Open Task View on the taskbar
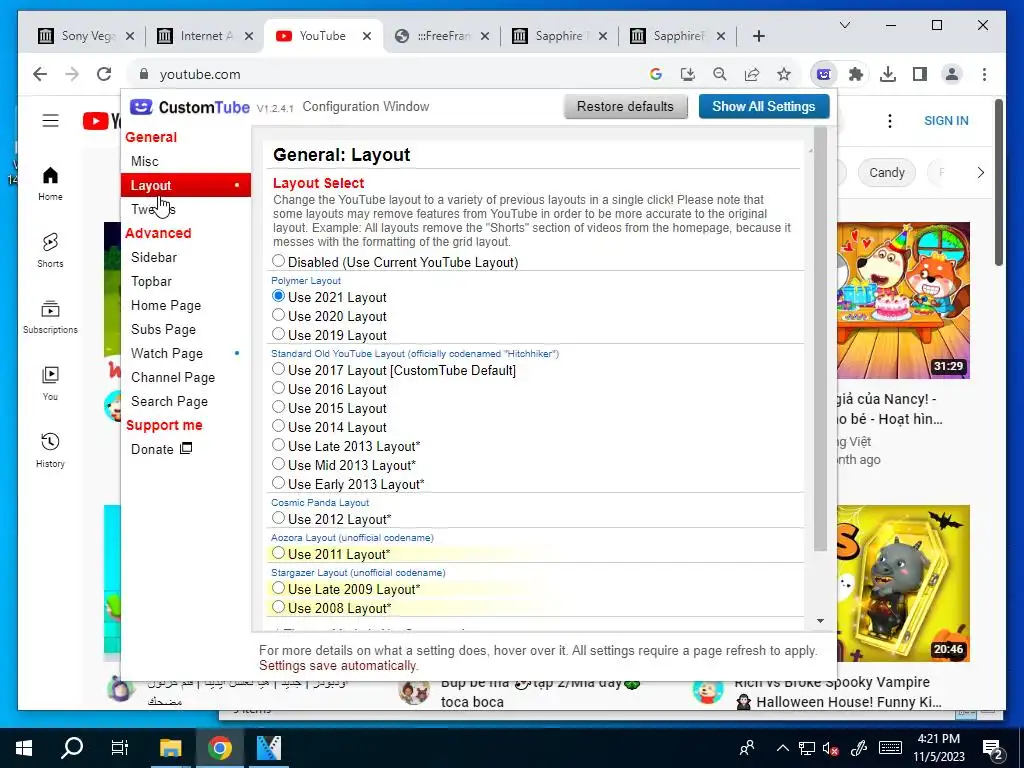This screenshot has width=1024, height=768. pos(120,748)
